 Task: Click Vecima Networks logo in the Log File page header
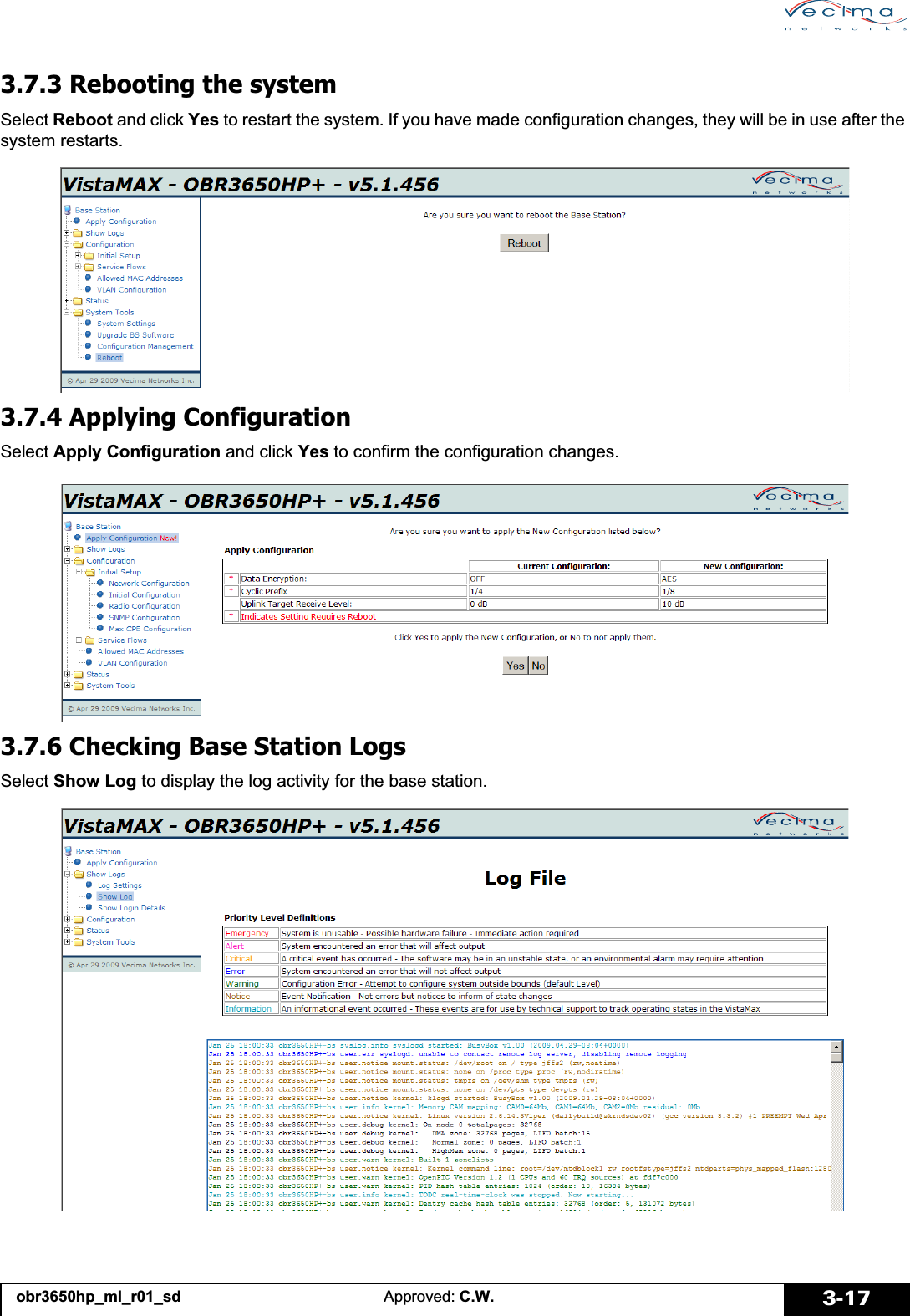click(x=799, y=824)
